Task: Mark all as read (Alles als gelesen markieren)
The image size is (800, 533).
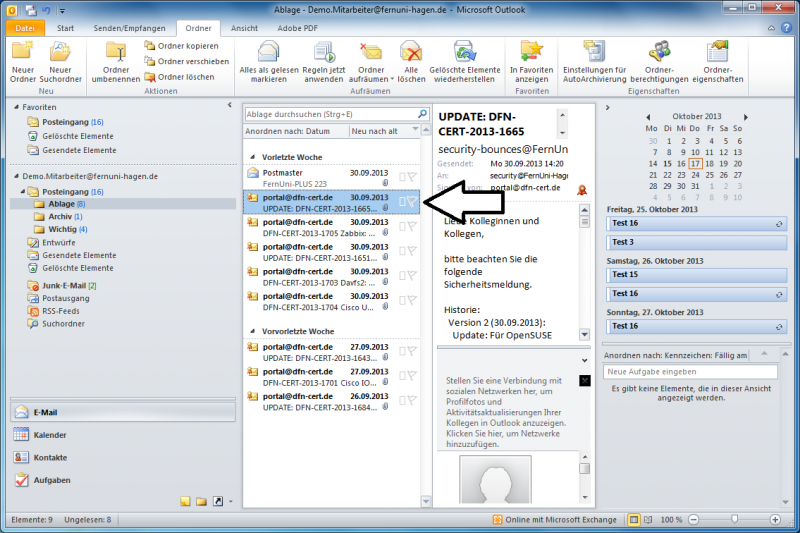Action: coord(269,62)
